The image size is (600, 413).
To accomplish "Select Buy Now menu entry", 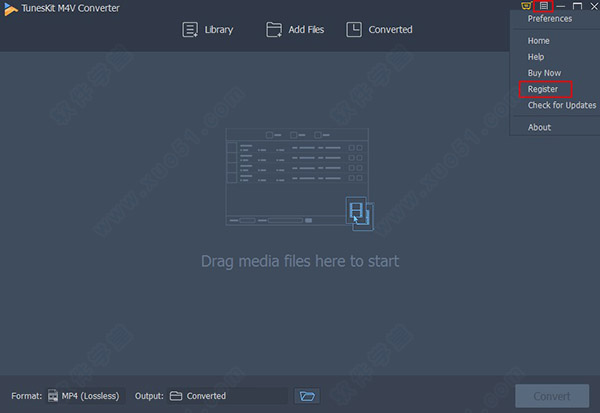I will [x=544, y=73].
